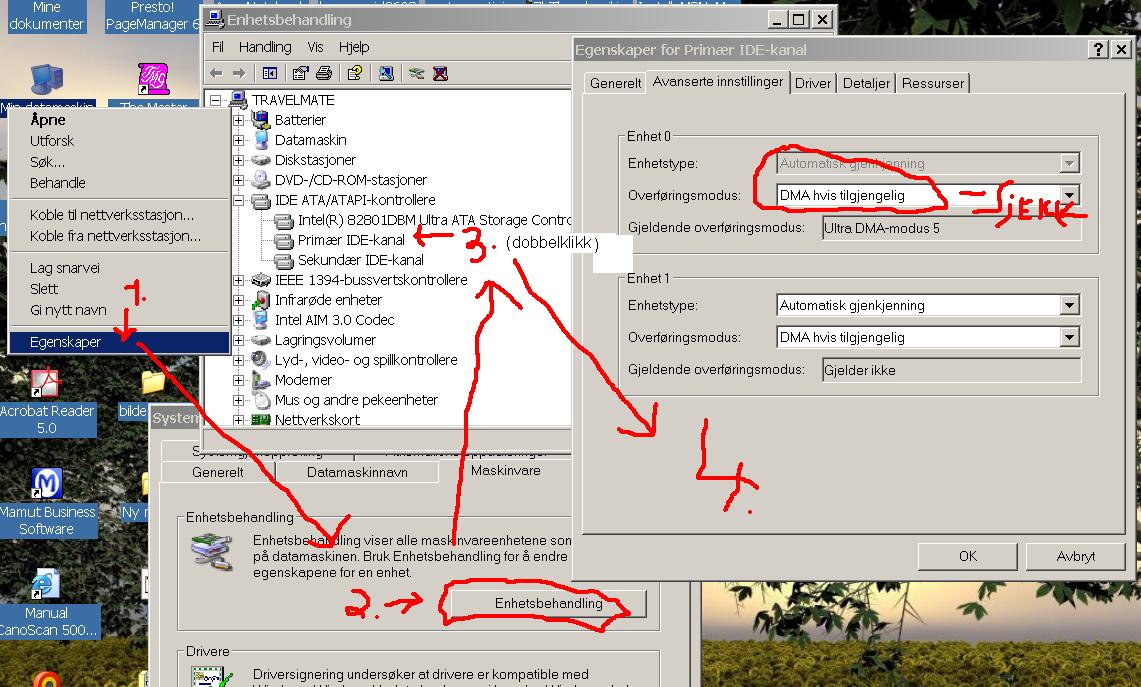
Task: Open Enhet 1 Enhetstype dropdown
Action: tap(1069, 306)
